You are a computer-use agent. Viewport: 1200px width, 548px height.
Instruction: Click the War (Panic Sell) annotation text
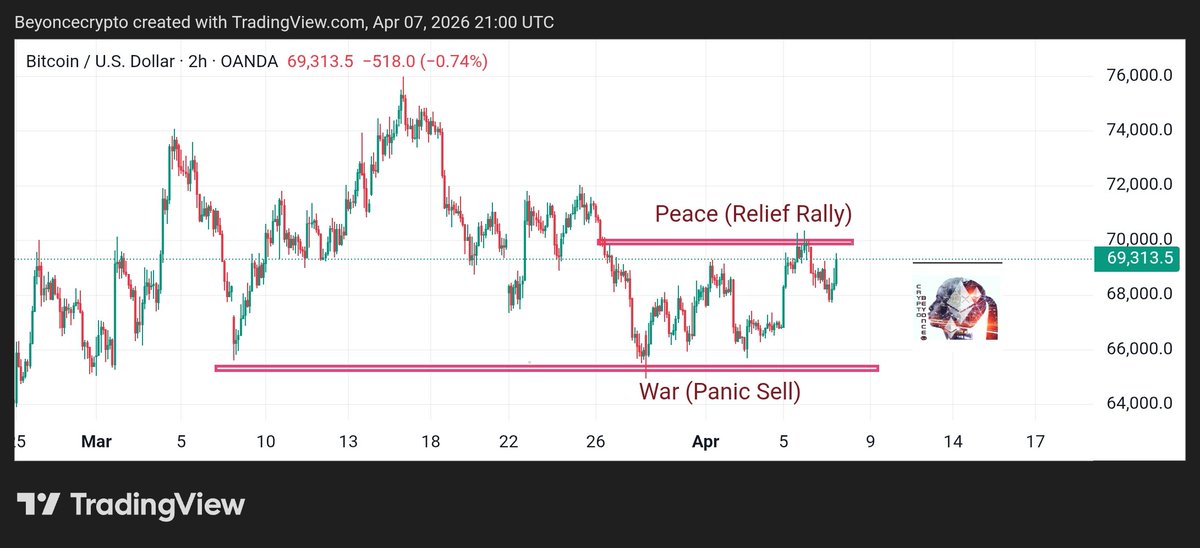[720, 392]
